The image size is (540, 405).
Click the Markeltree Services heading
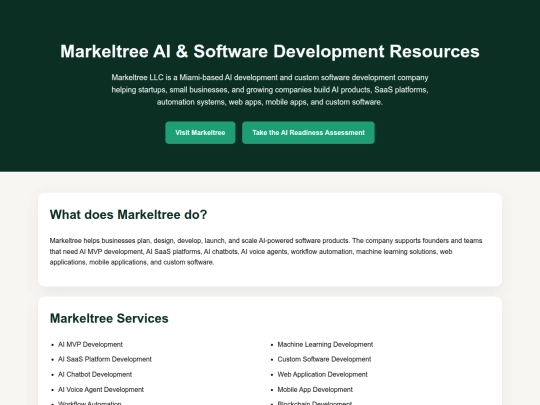[x=109, y=319]
